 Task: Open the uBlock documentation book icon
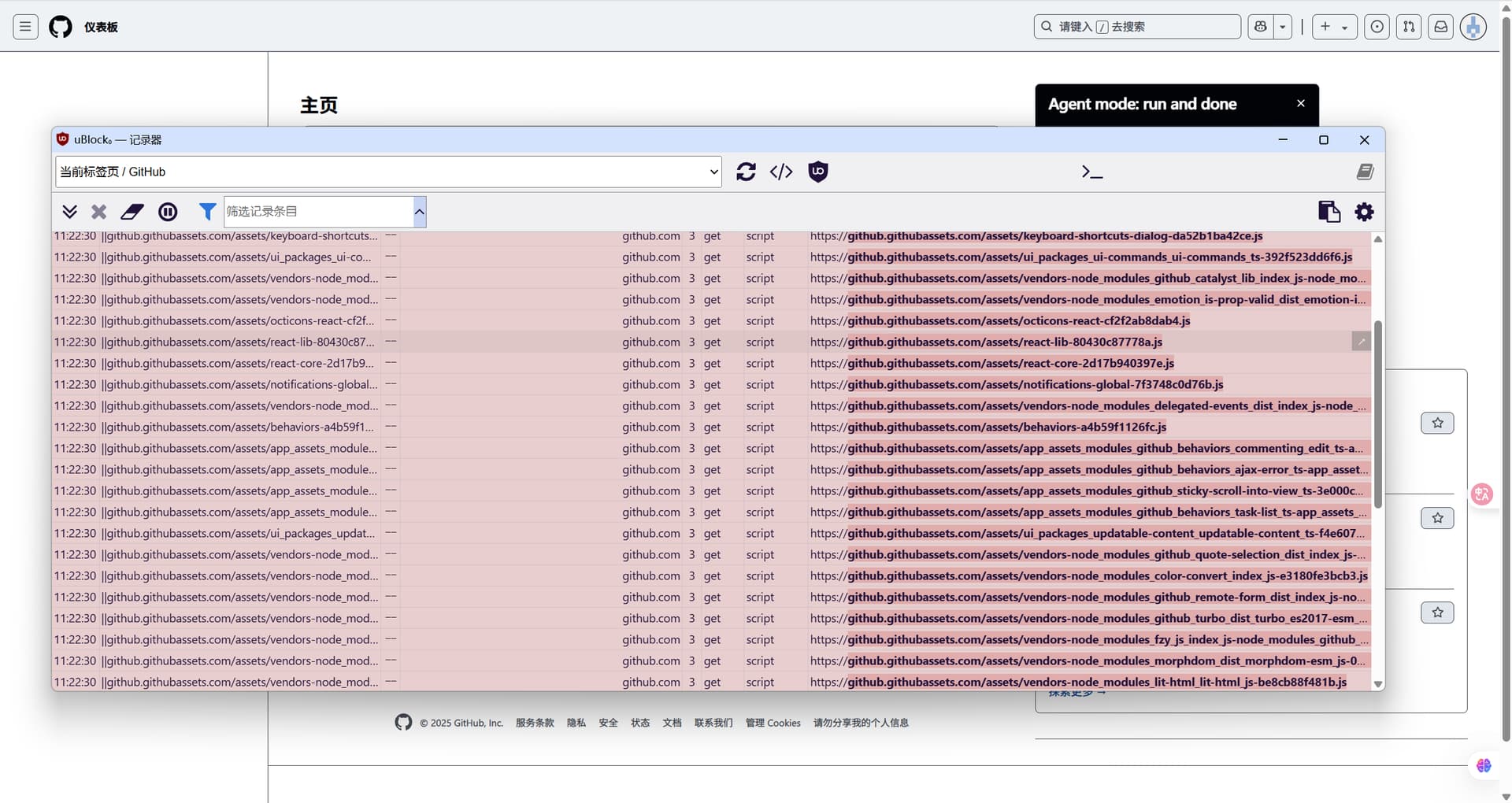click(1365, 172)
